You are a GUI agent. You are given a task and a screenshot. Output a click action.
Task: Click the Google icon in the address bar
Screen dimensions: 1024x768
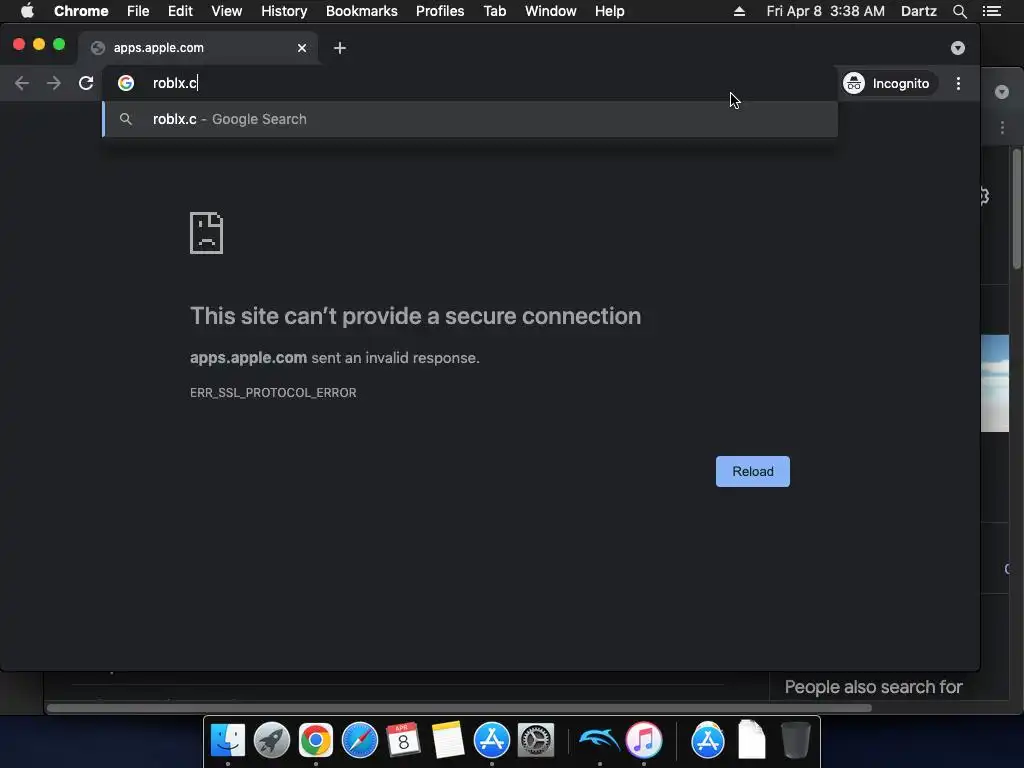125,83
